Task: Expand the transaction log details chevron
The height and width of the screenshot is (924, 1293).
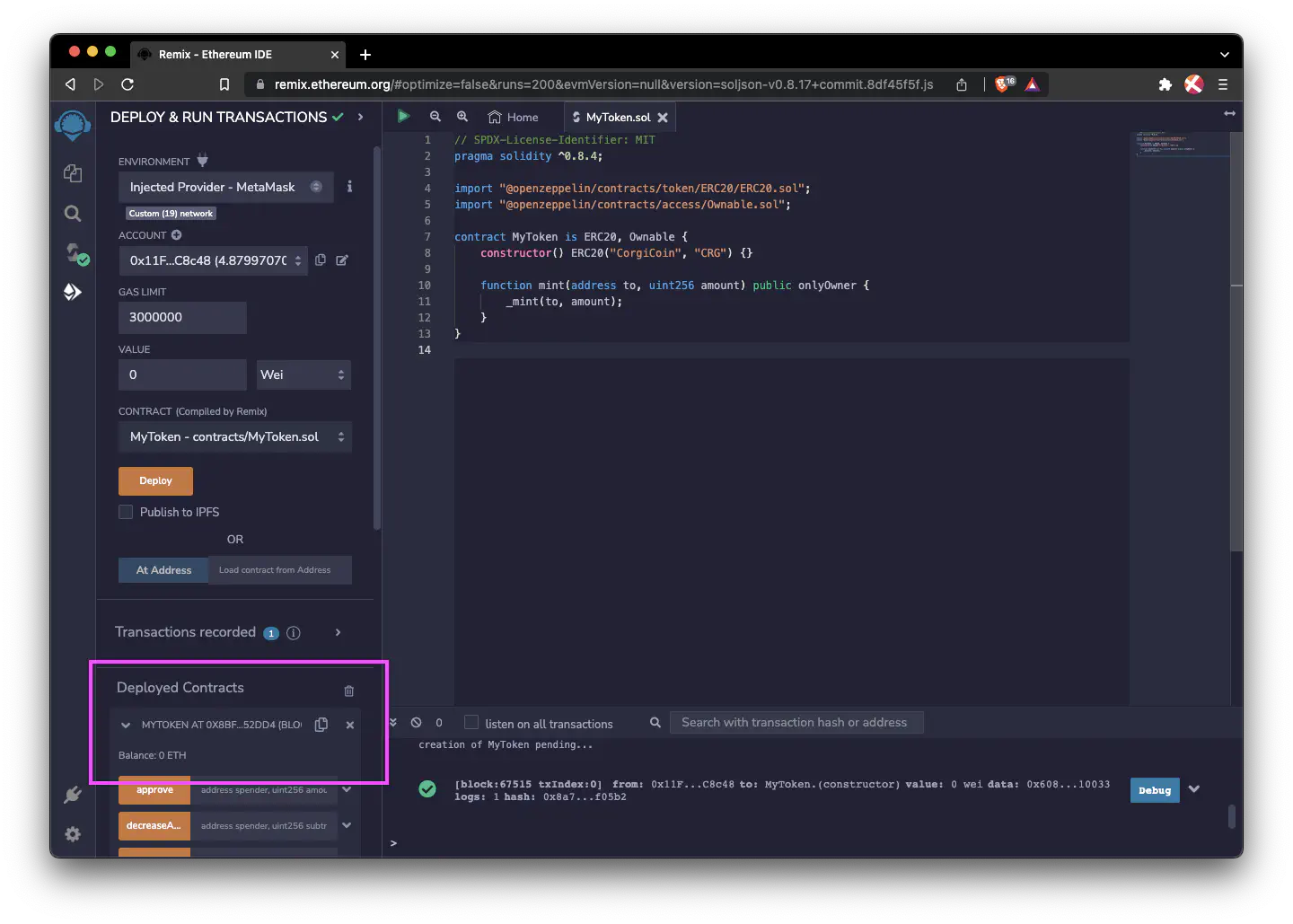Action: 1194,789
